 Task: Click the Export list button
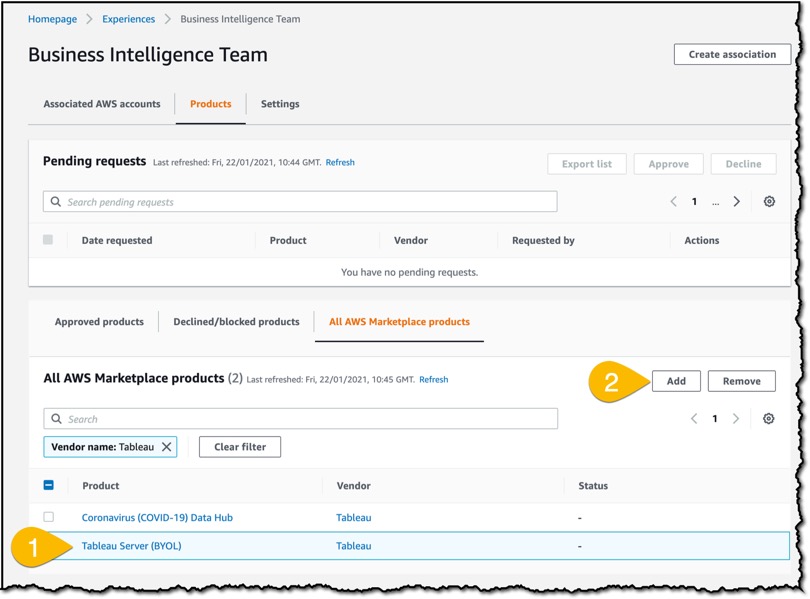pos(587,164)
